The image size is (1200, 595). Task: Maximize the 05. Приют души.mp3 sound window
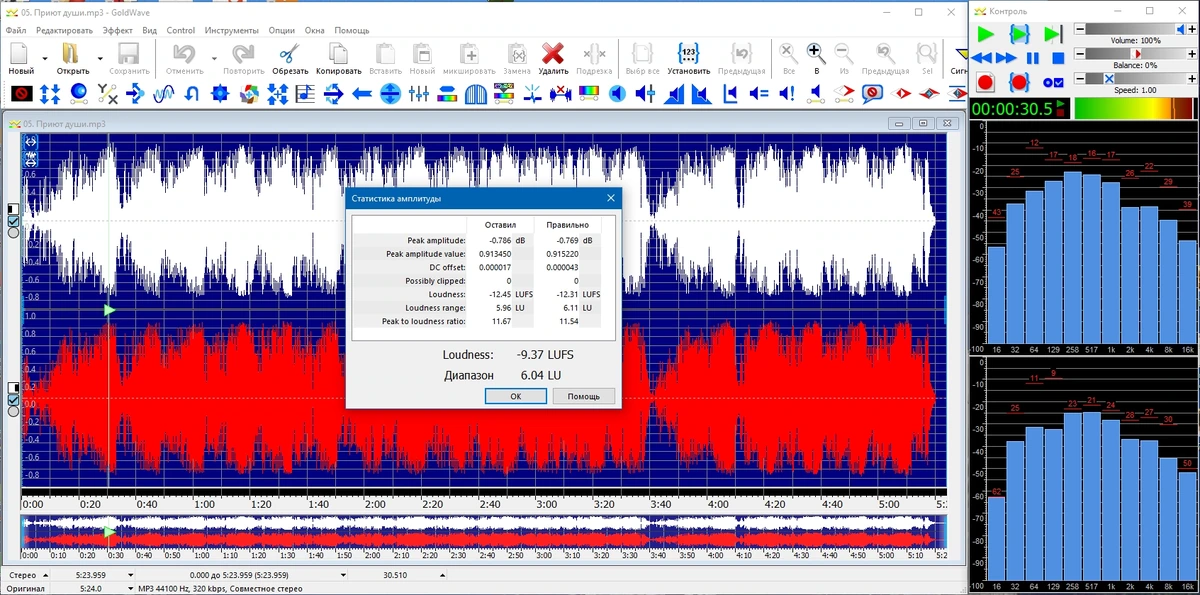click(x=922, y=123)
